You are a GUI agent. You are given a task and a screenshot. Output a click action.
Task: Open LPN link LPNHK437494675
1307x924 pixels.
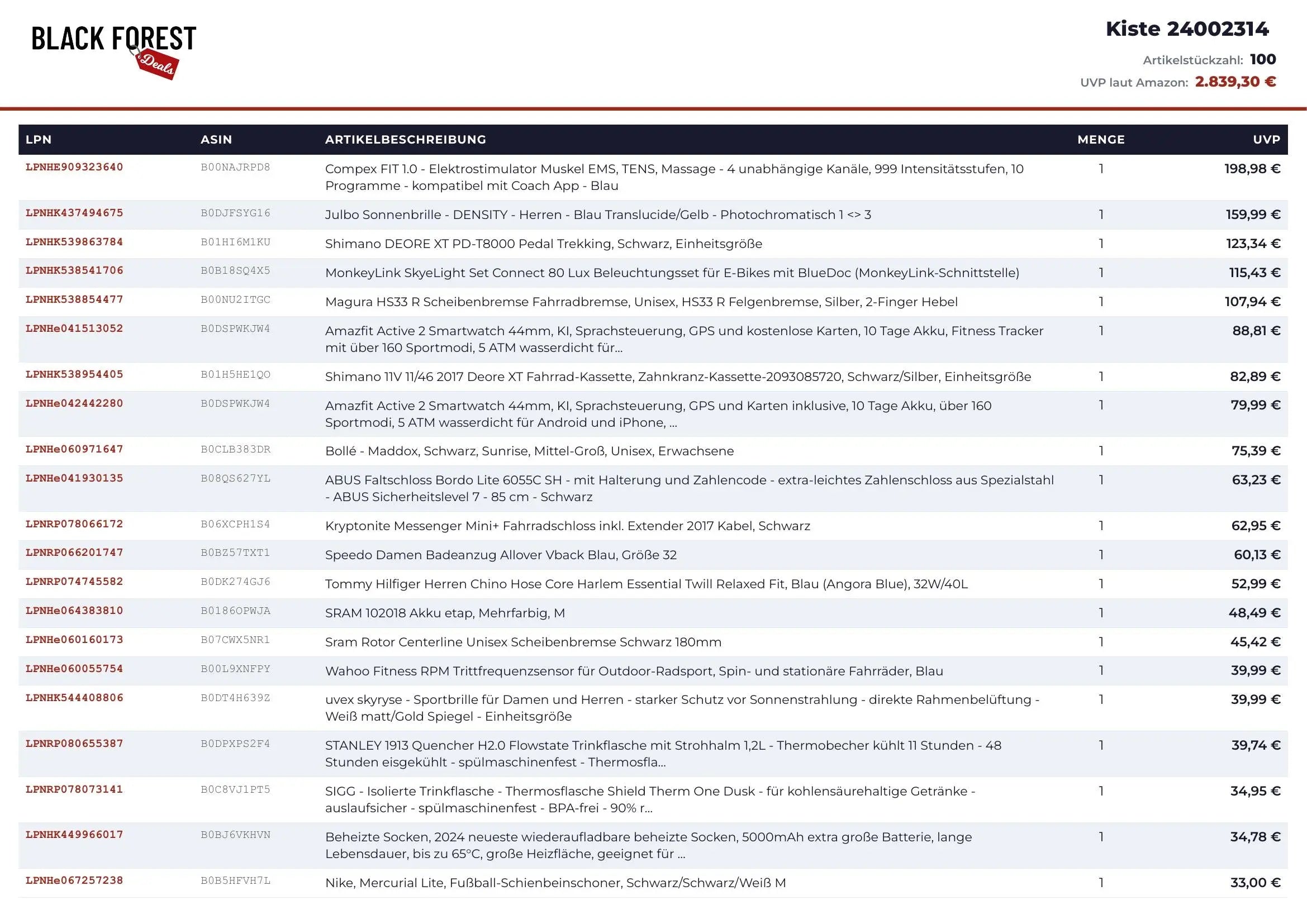click(x=74, y=213)
